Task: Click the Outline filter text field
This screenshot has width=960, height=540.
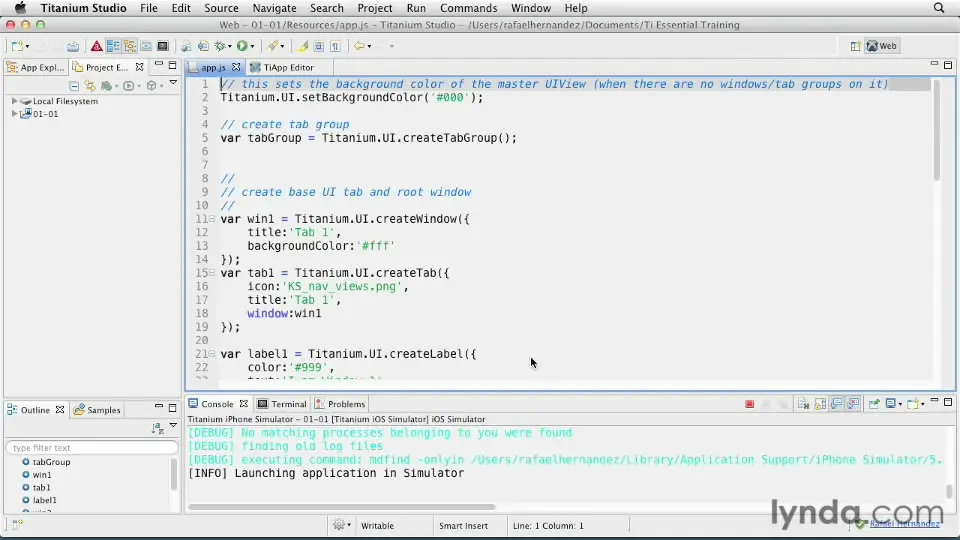Action: (92, 448)
